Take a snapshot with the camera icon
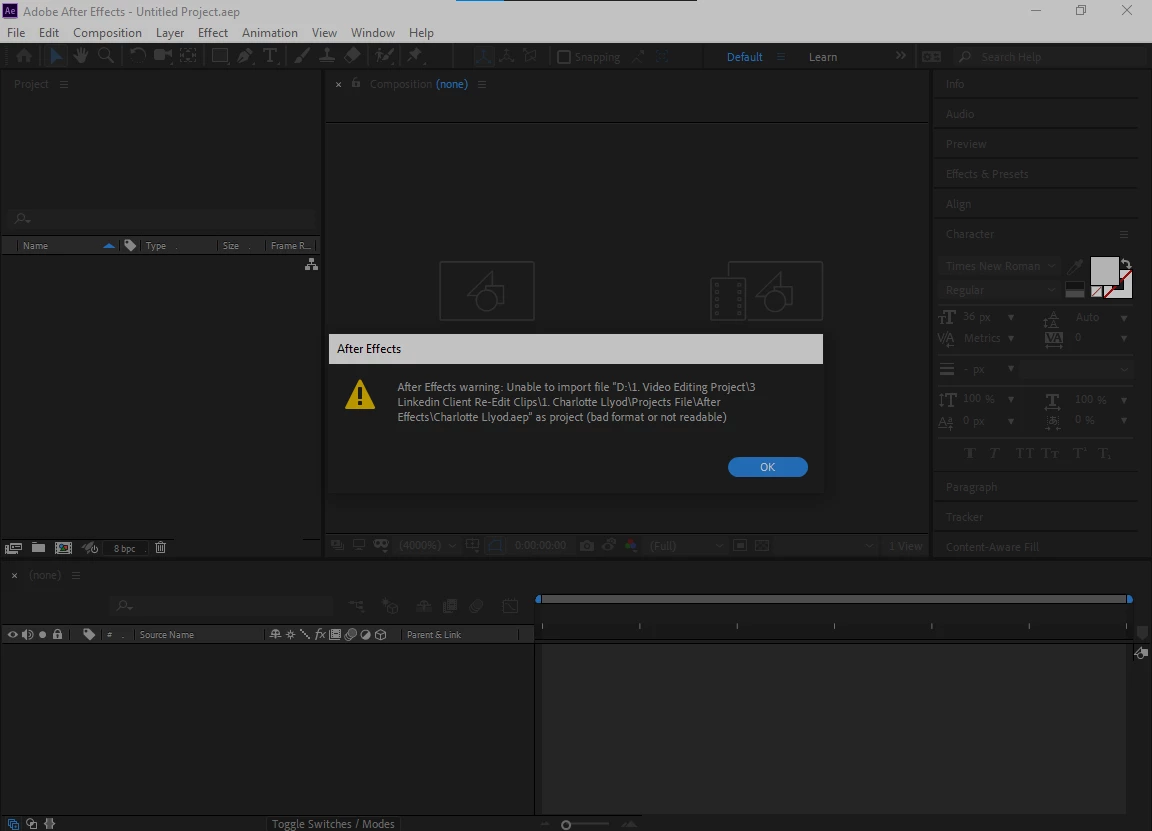This screenshot has width=1152, height=831. point(586,545)
